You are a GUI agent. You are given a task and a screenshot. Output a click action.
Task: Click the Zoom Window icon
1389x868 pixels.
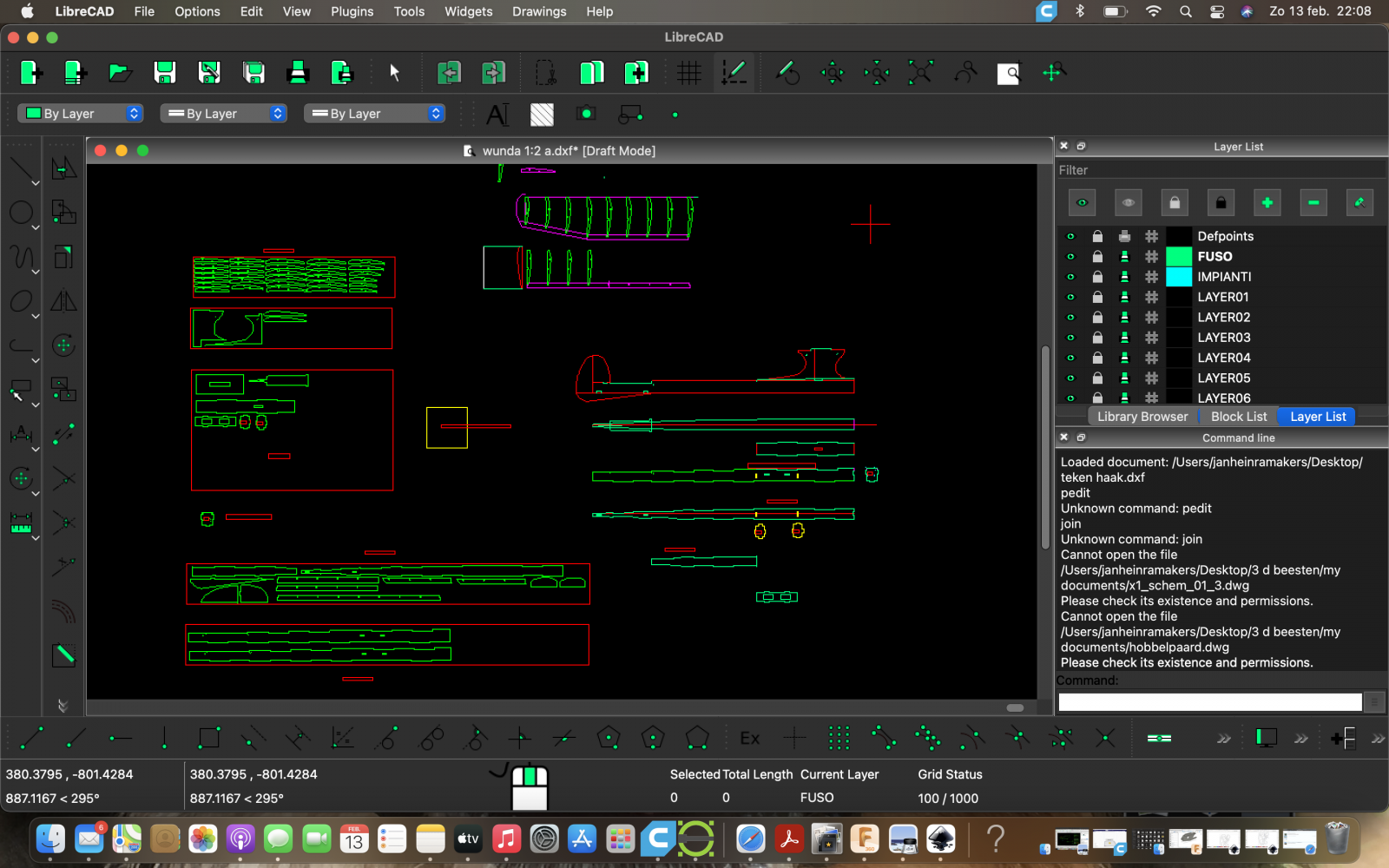tap(1009, 73)
